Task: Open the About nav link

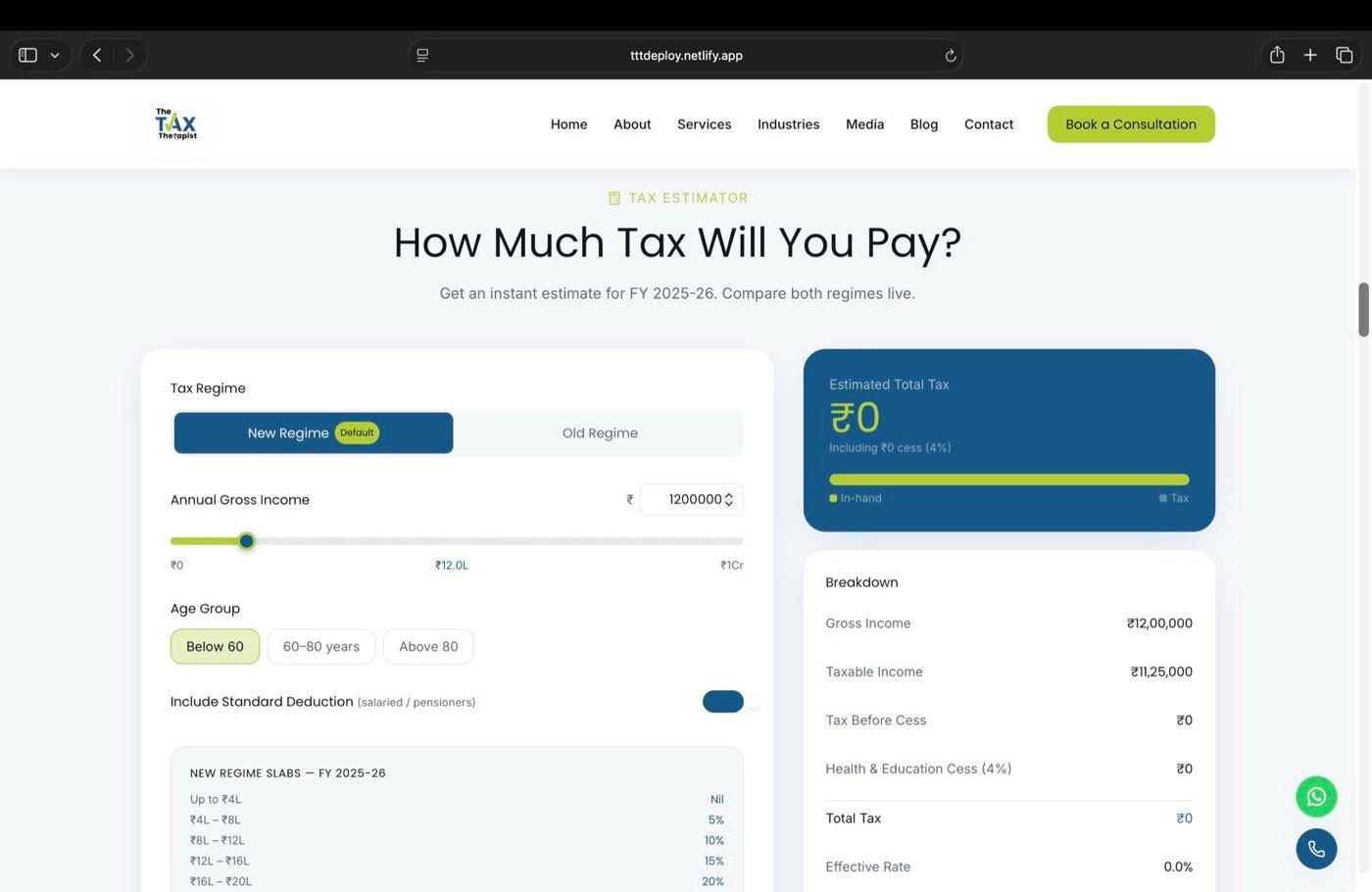Action: (x=632, y=124)
